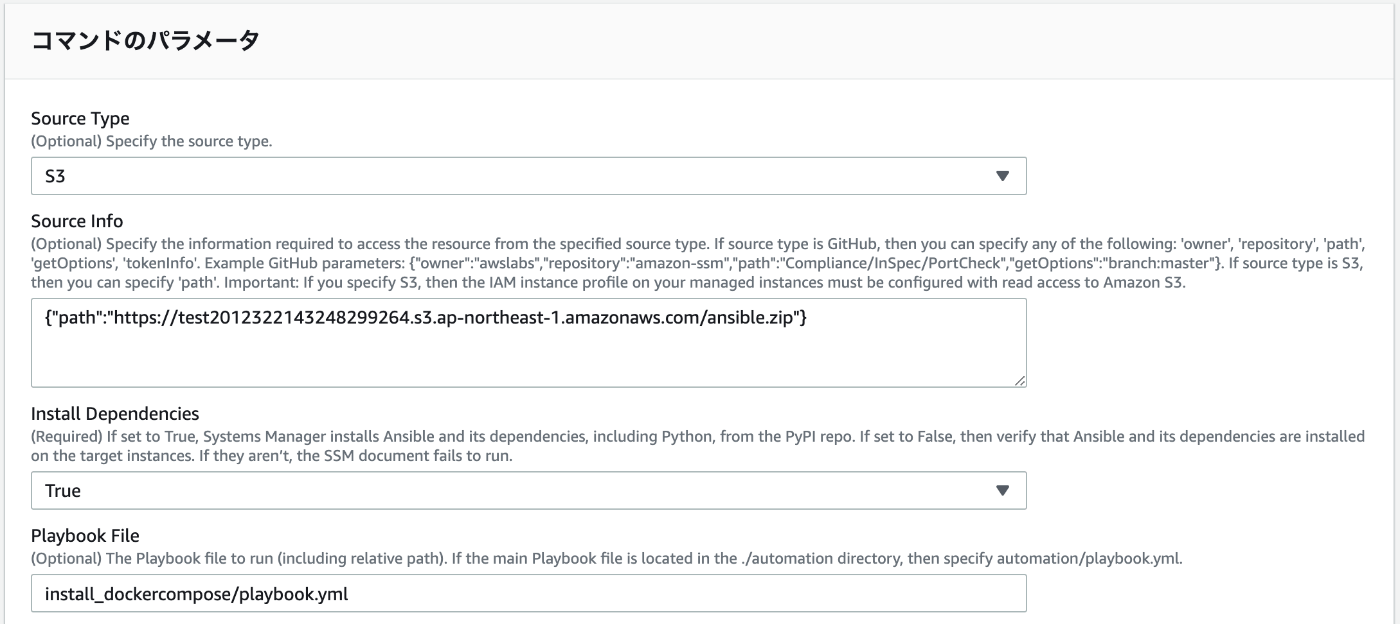Click the Playbook File description about automation/playbook.yml
The image size is (1400, 624).
(x=607, y=559)
